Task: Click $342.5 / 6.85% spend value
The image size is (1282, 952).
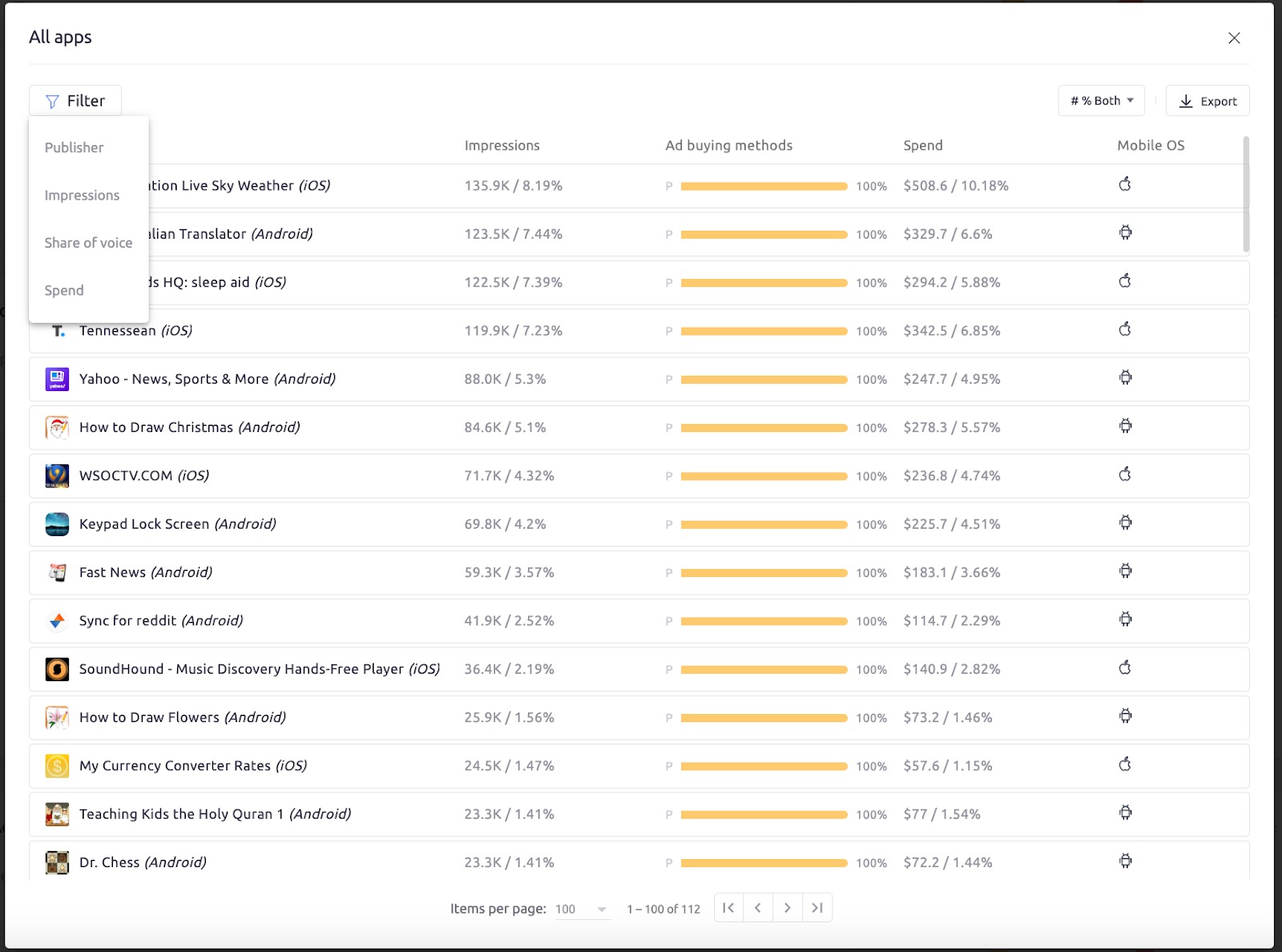Action: pyautogui.click(x=952, y=331)
